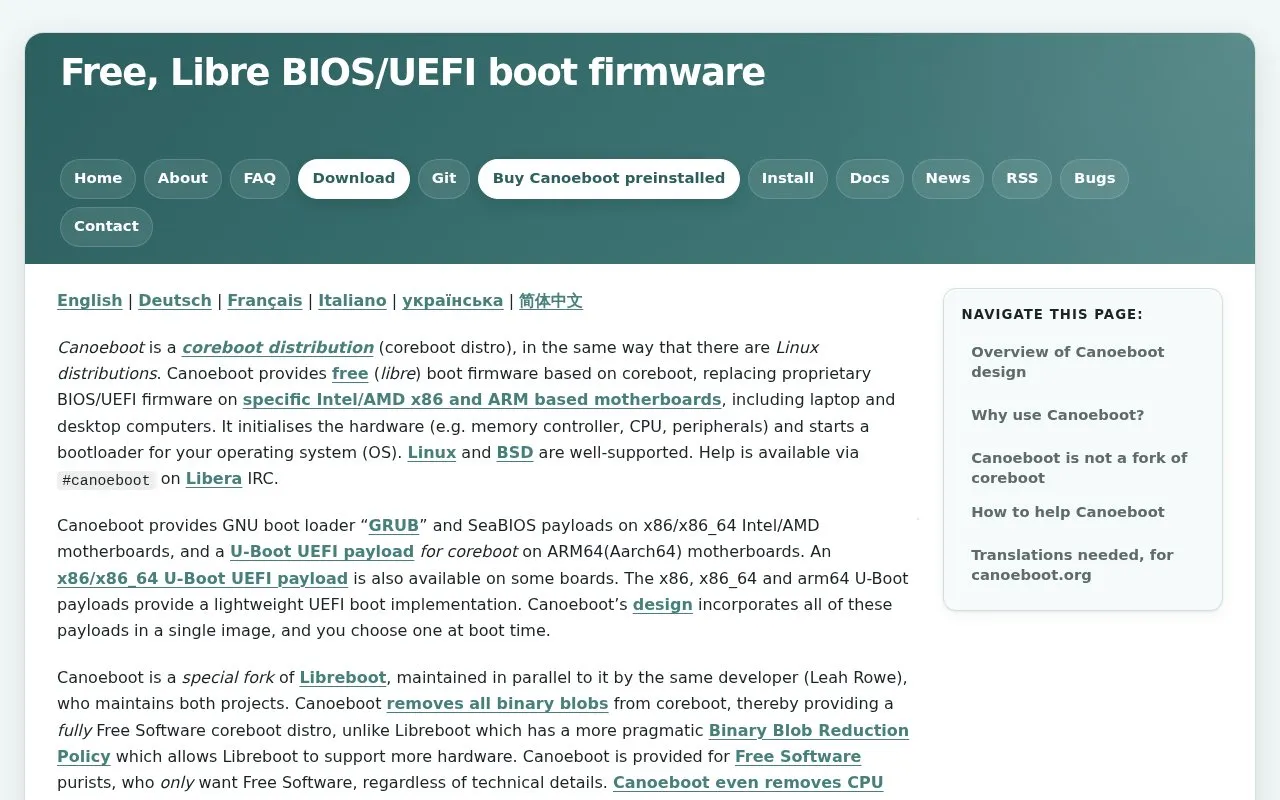This screenshot has height=800, width=1280.
Task: Follow the coreboot distribution link
Action: pos(278,348)
